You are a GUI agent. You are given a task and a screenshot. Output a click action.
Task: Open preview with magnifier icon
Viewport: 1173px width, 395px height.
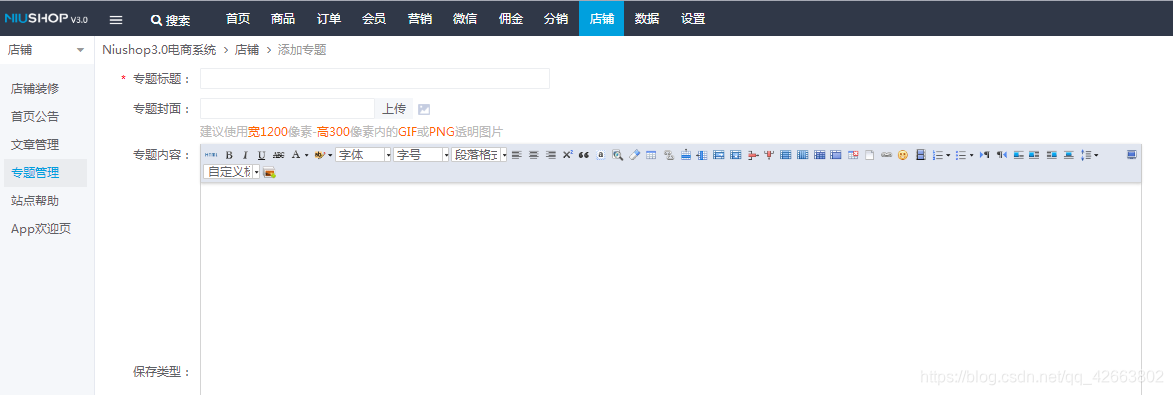617,155
